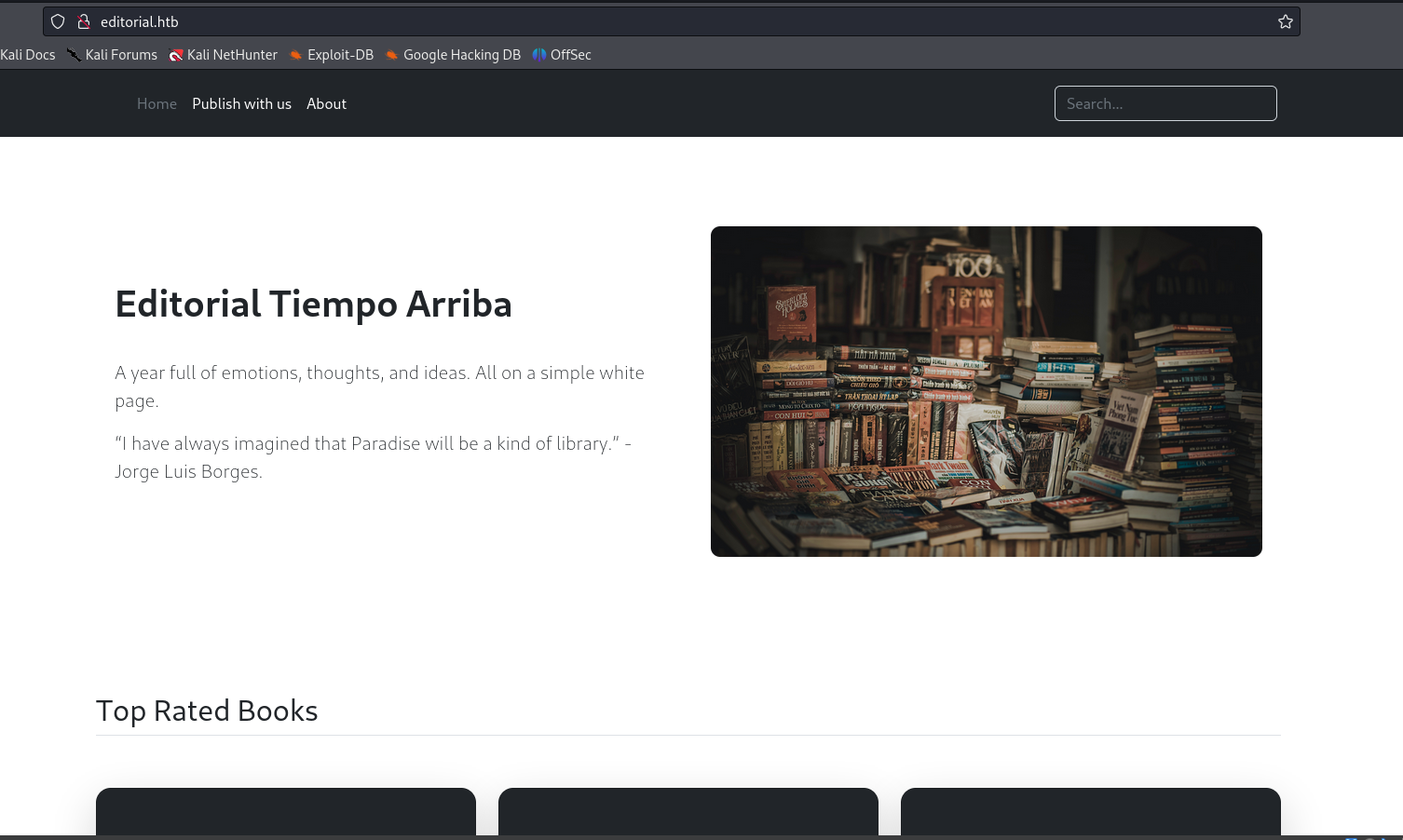This screenshot has height=840, width=1403.
Task: Go to the Home navigation link
Action: pyautogui.click(x=157, y=104)
